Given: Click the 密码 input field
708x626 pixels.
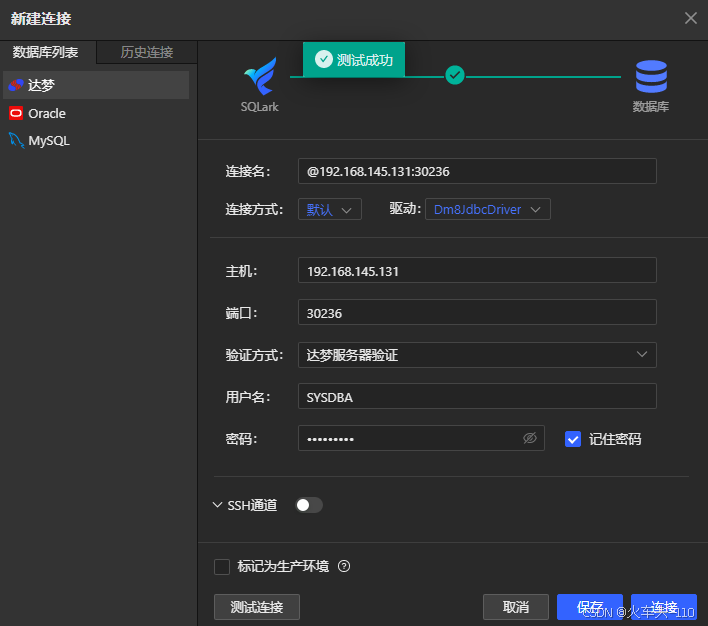Looking at the screenshot, I should 421,438.
